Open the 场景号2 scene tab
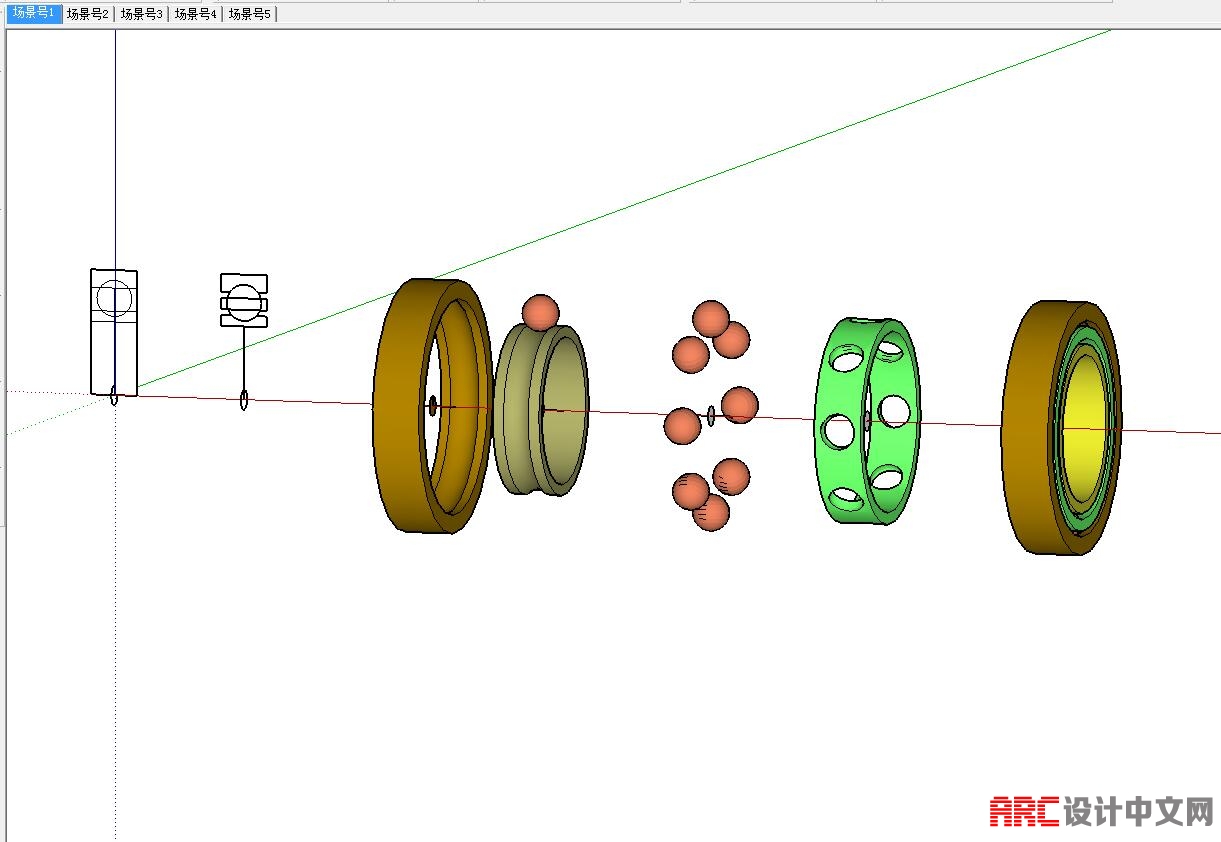This screenshot has height=842, width=1221. (x=88, y=14)
